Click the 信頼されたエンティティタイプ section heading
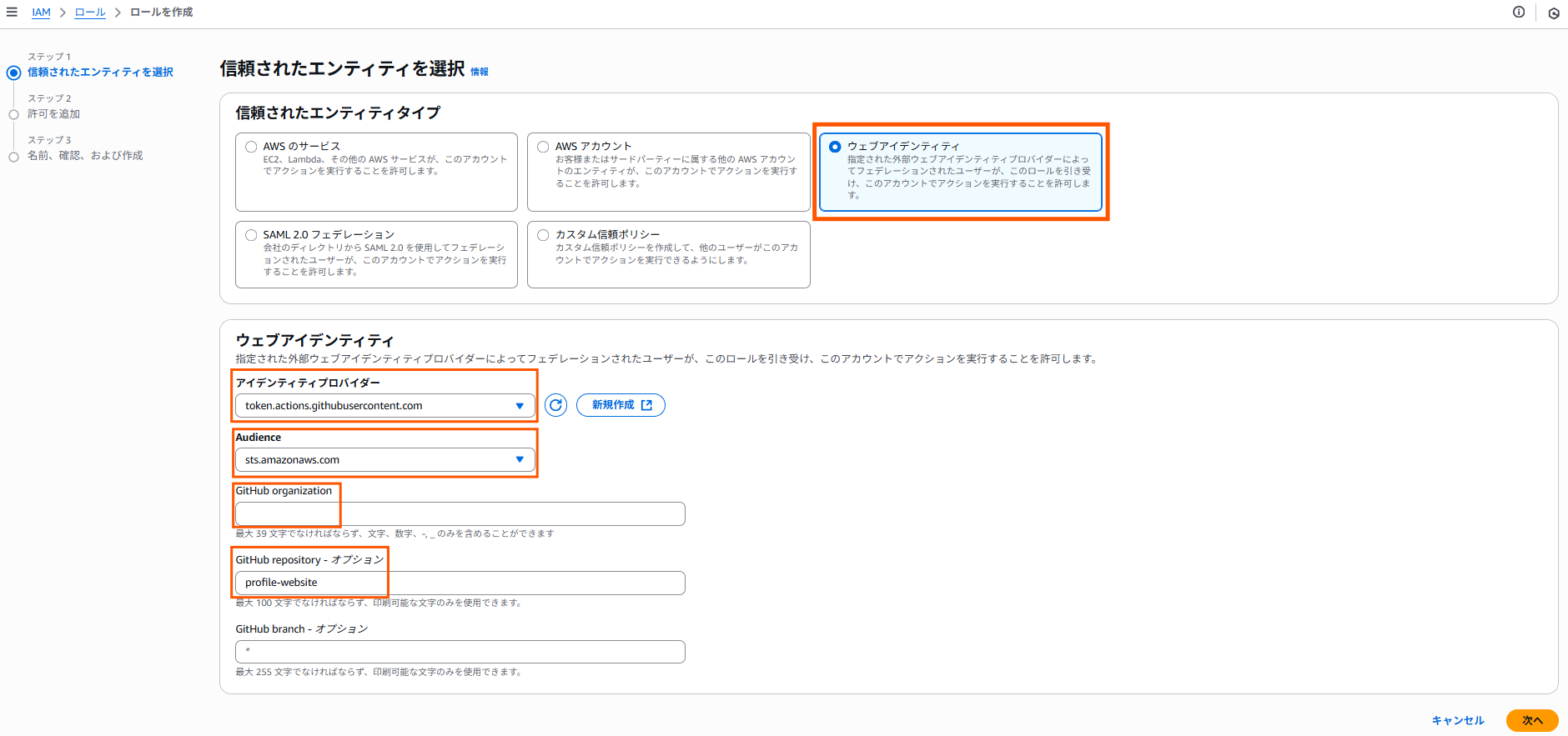 tap(338, 113)
